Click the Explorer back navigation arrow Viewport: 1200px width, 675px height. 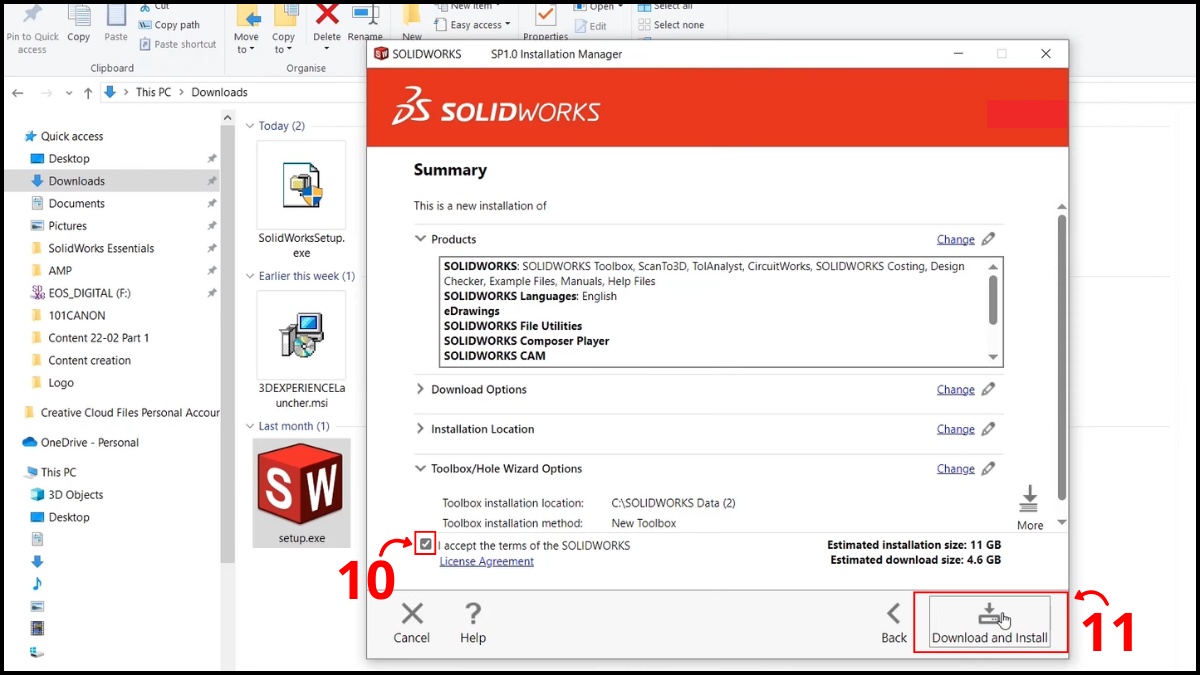click(x=18, y=92)
